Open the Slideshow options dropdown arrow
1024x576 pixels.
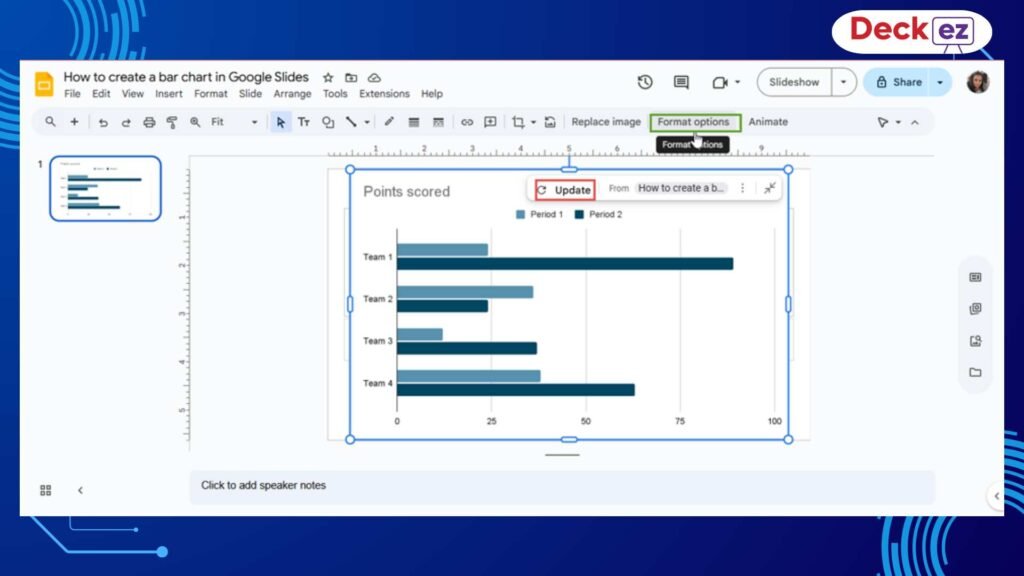(x=843, y=82)
